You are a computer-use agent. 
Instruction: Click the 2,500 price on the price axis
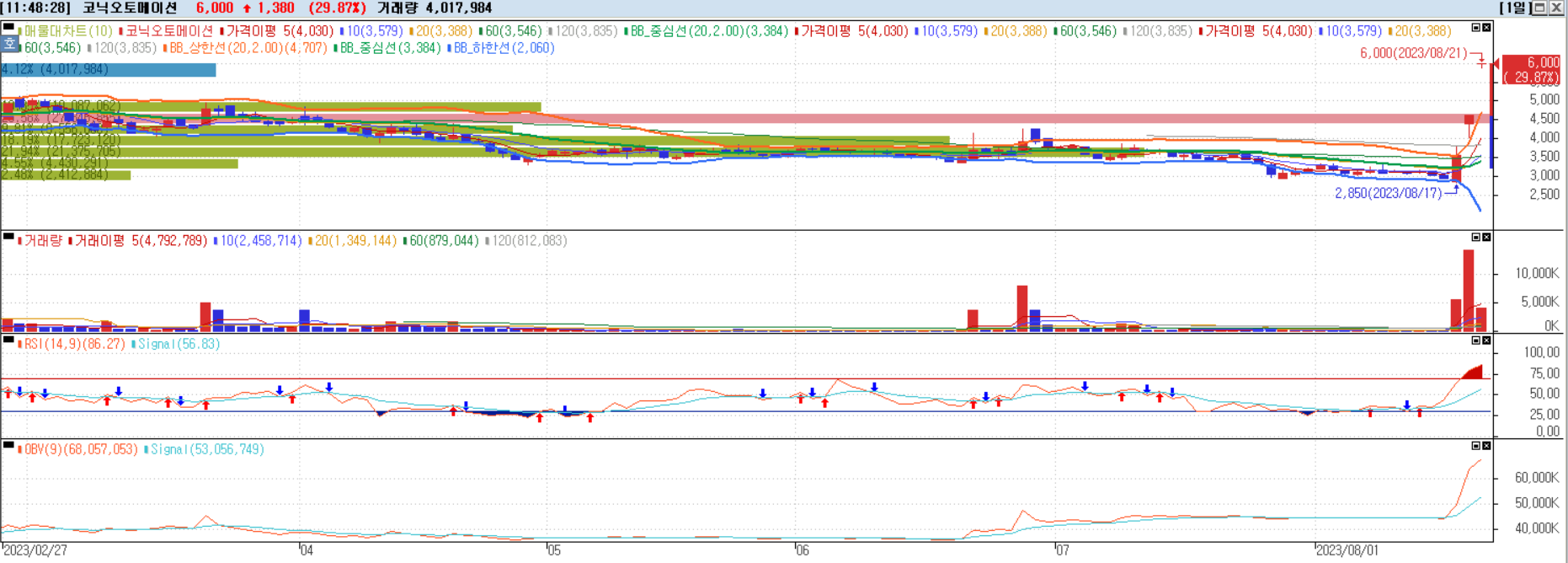[1544, 194]
